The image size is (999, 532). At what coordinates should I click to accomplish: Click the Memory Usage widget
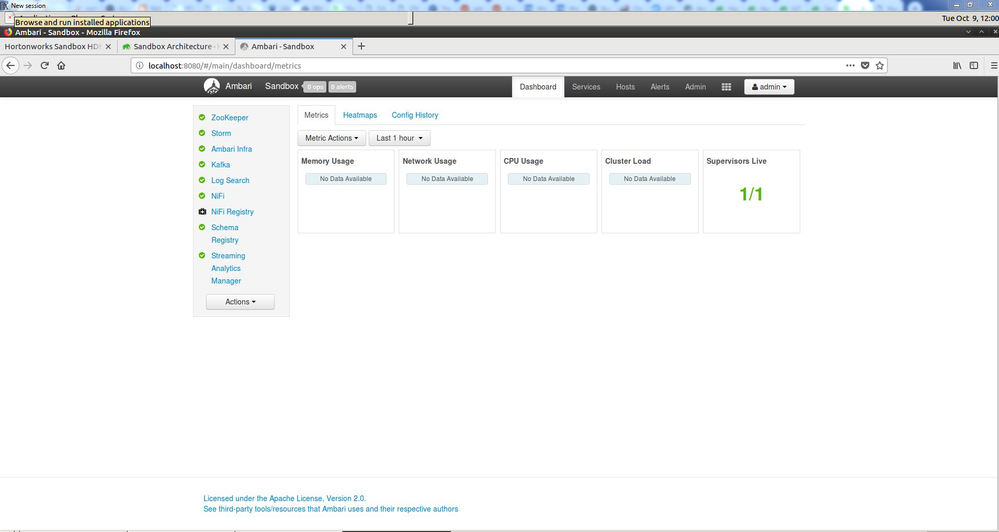345,191
